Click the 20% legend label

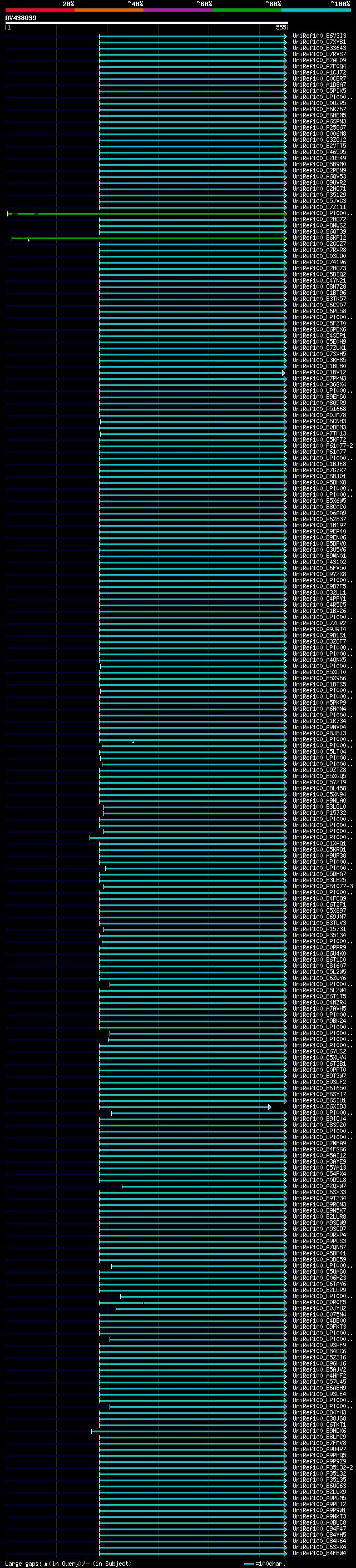[68, 4]
